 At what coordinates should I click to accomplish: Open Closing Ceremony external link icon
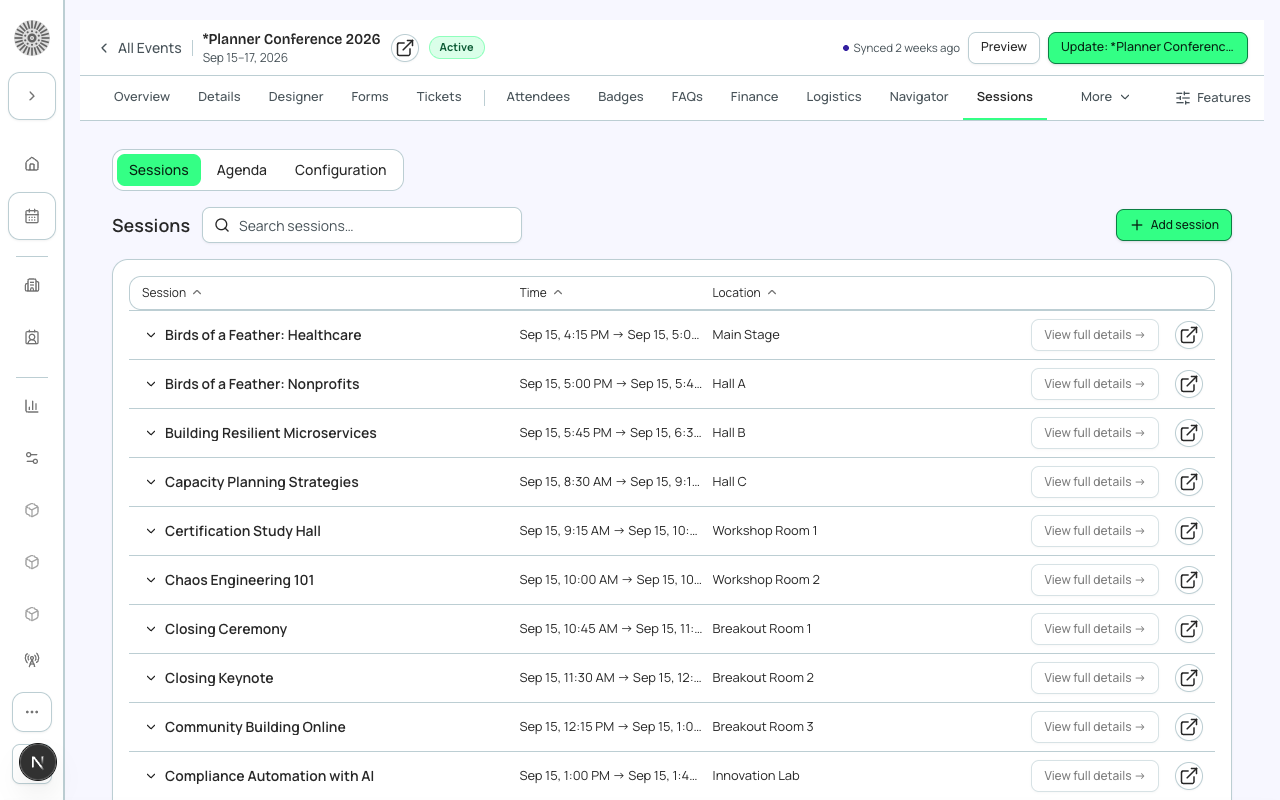pyautogui.click(x=1188, y=629)
